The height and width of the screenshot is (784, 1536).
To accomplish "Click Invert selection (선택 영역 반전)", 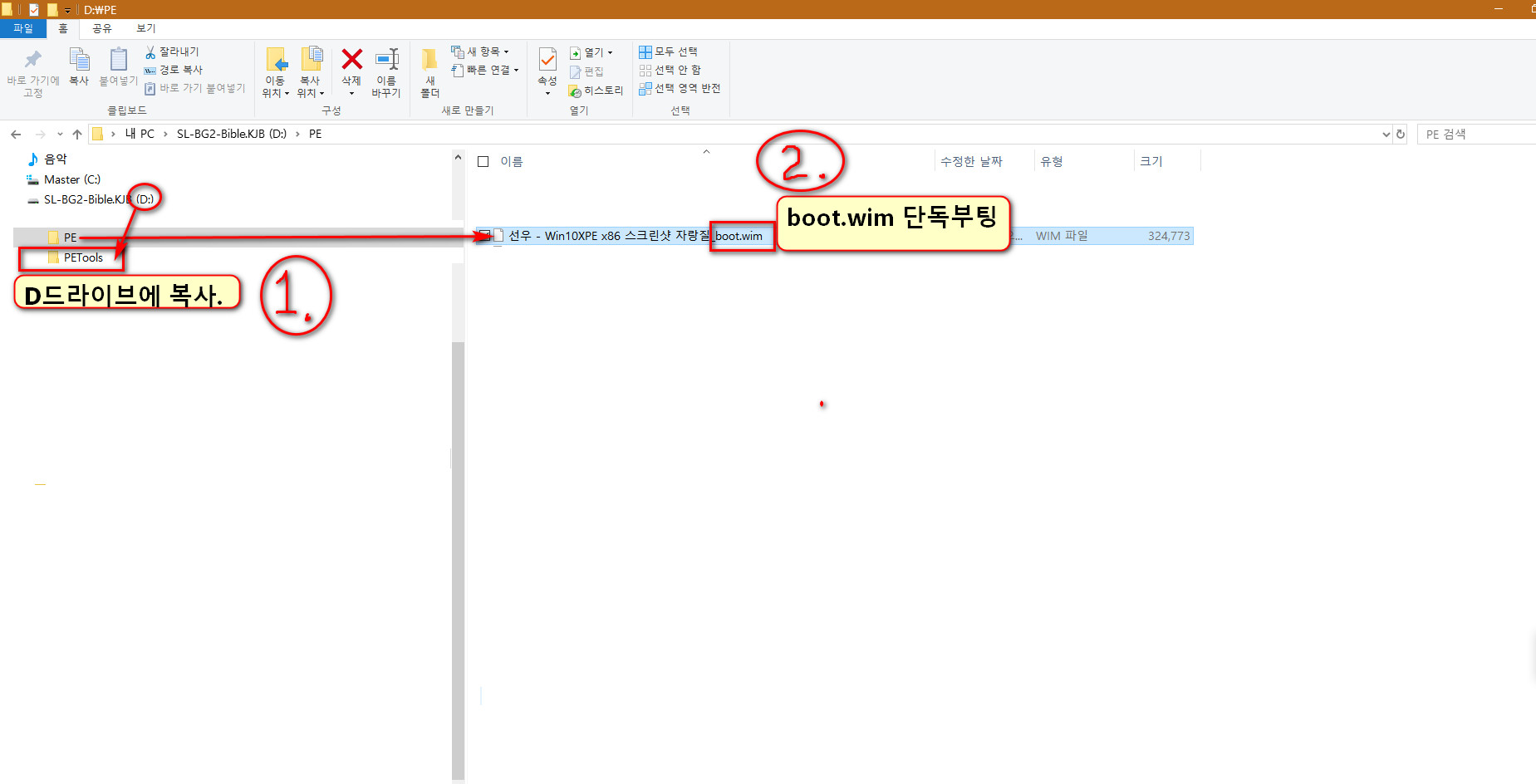I will tap(680, 88).
